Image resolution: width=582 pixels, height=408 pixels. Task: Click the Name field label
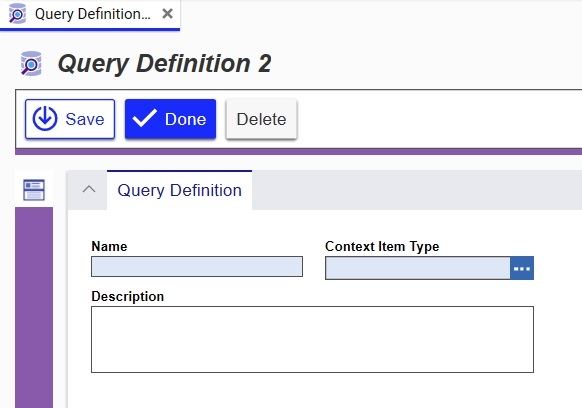tap(109, 247)
